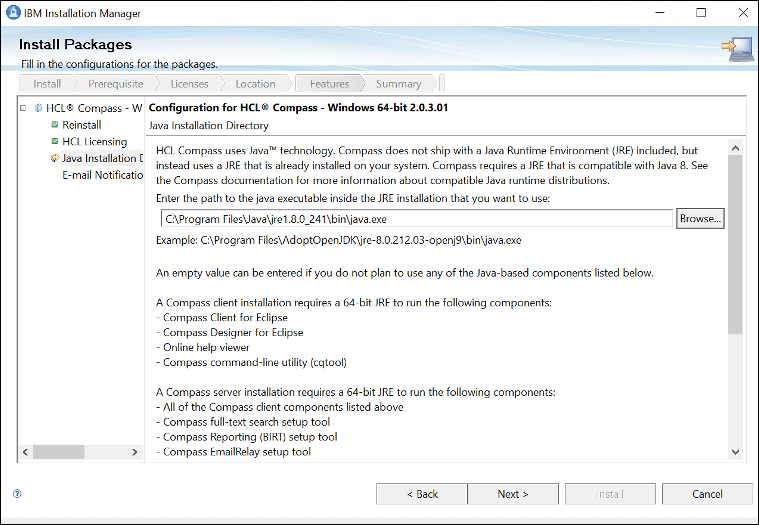Click the Cancel button

(707, 494)
